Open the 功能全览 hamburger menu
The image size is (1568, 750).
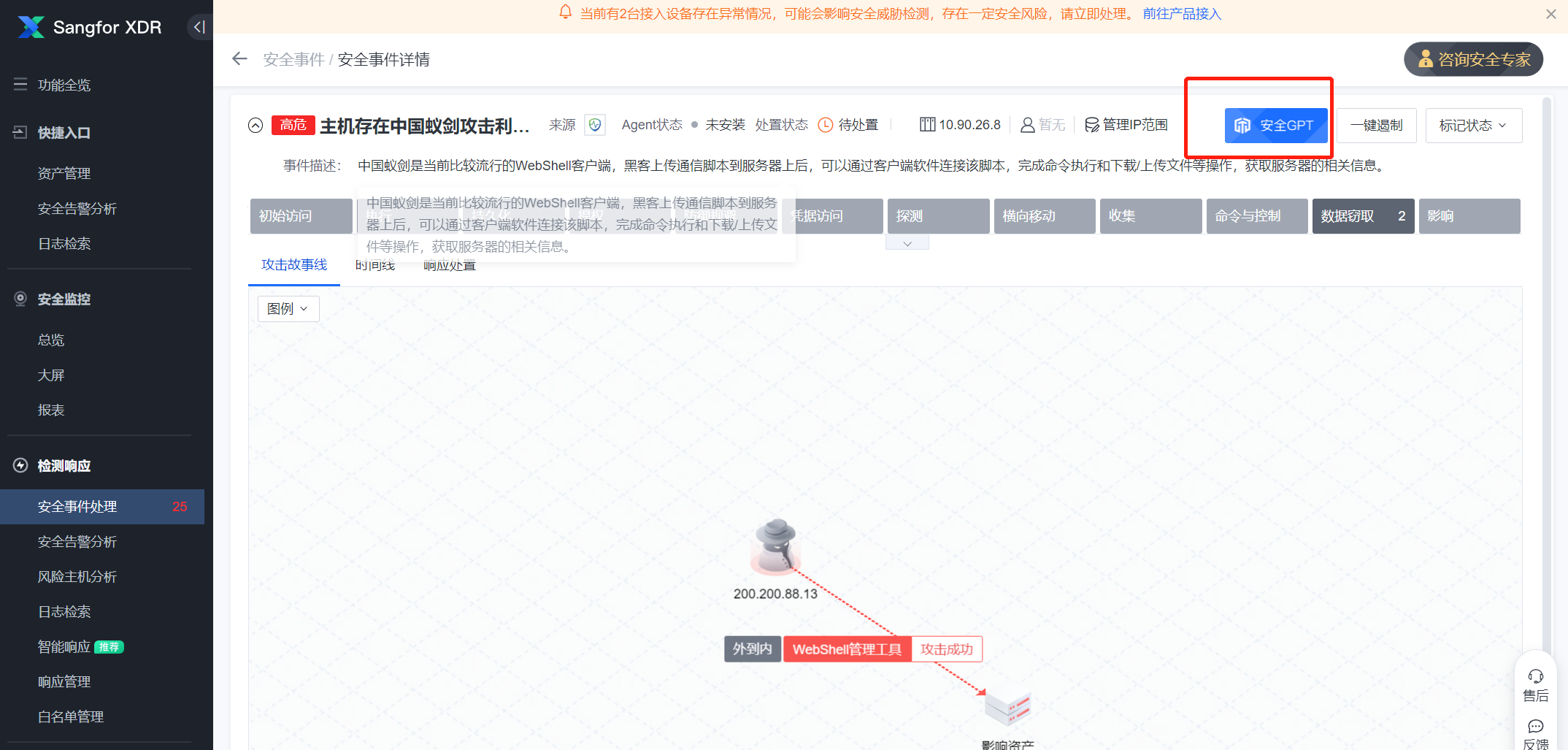20,83
